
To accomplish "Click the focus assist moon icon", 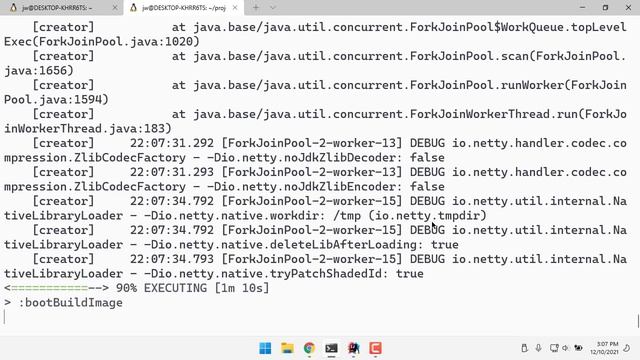I will tap(627, 348).
